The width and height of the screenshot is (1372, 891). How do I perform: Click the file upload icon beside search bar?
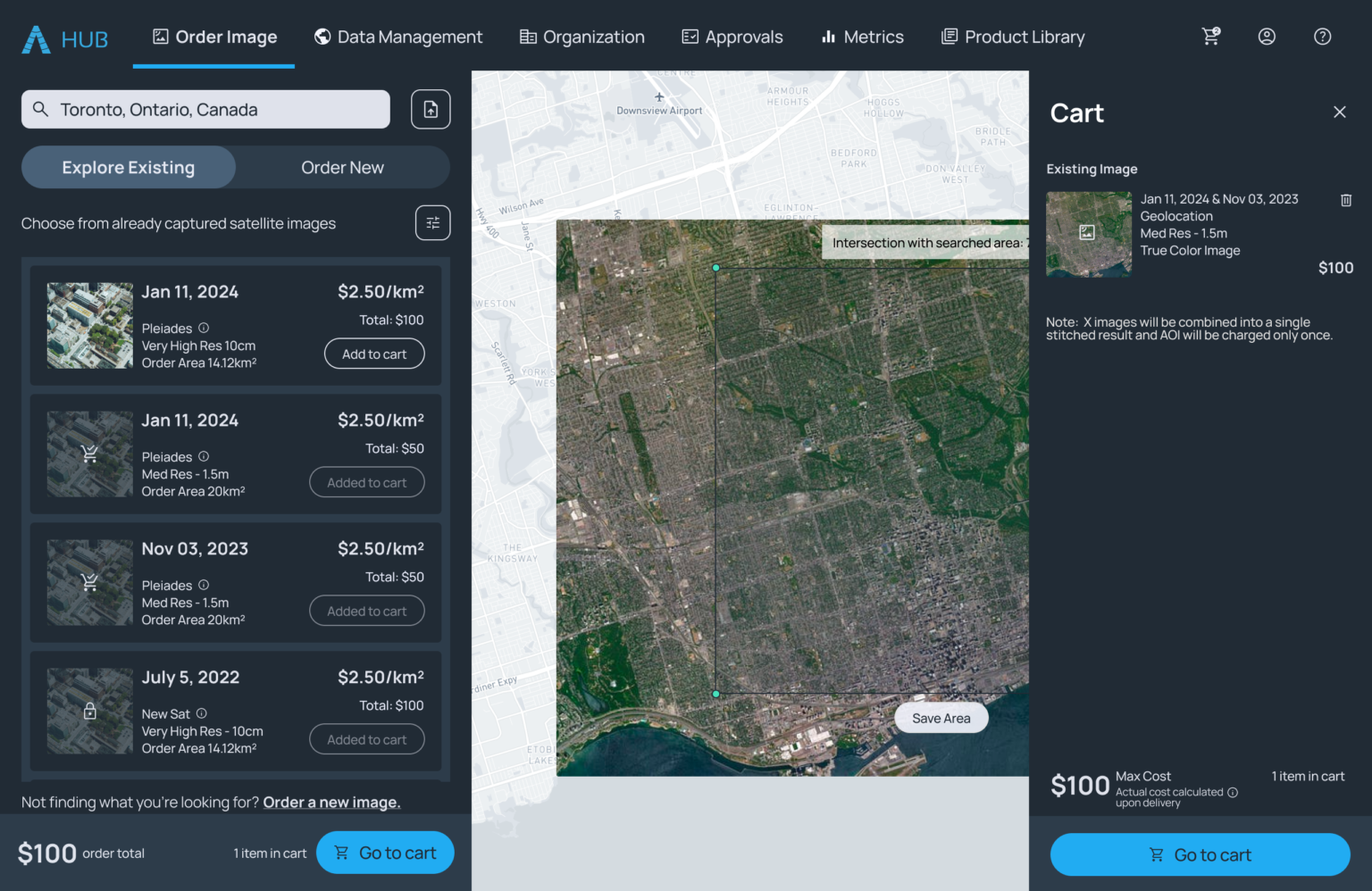(x=430, y=109)
